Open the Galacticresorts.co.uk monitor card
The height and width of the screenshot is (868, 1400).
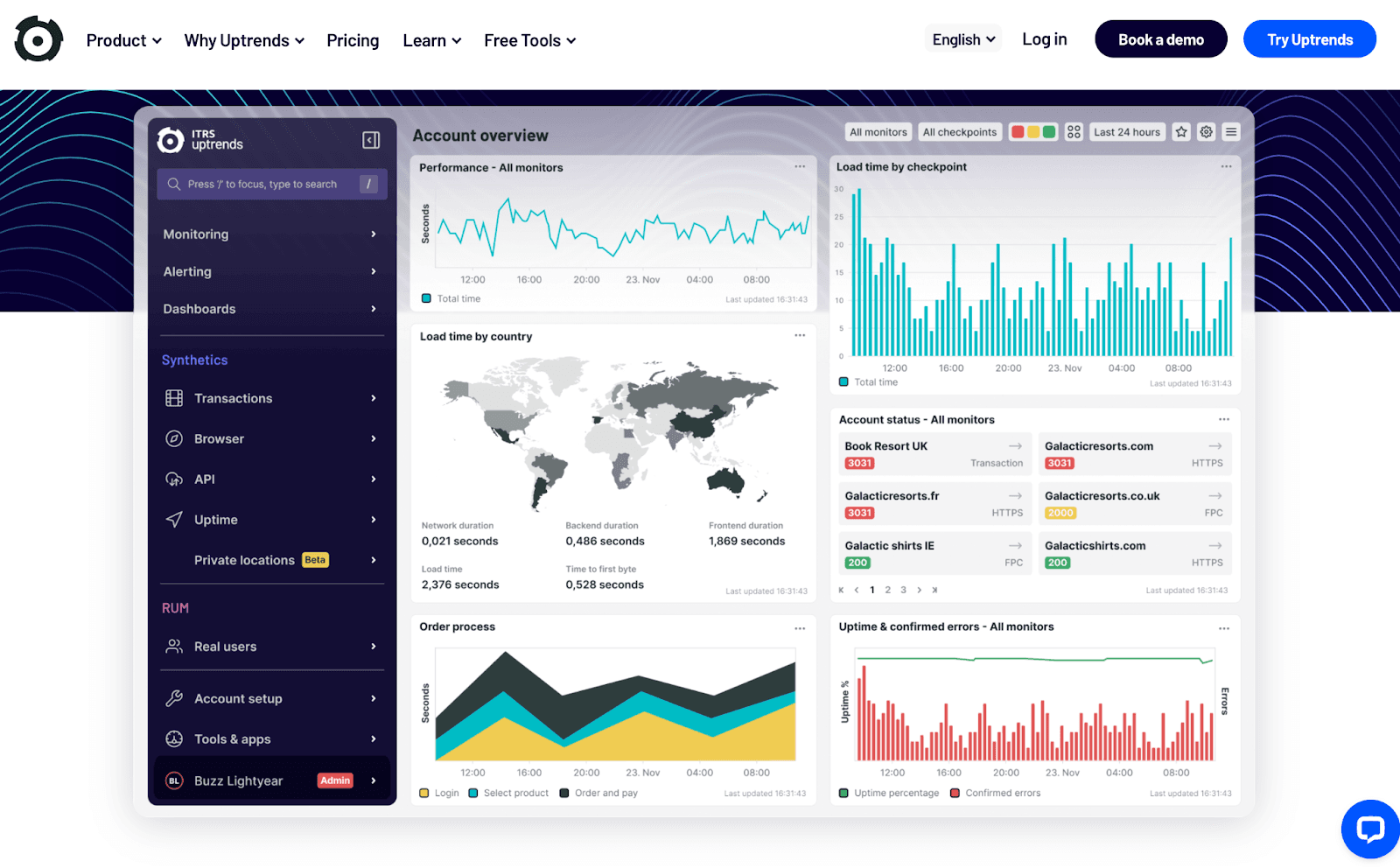(1135, 504)
